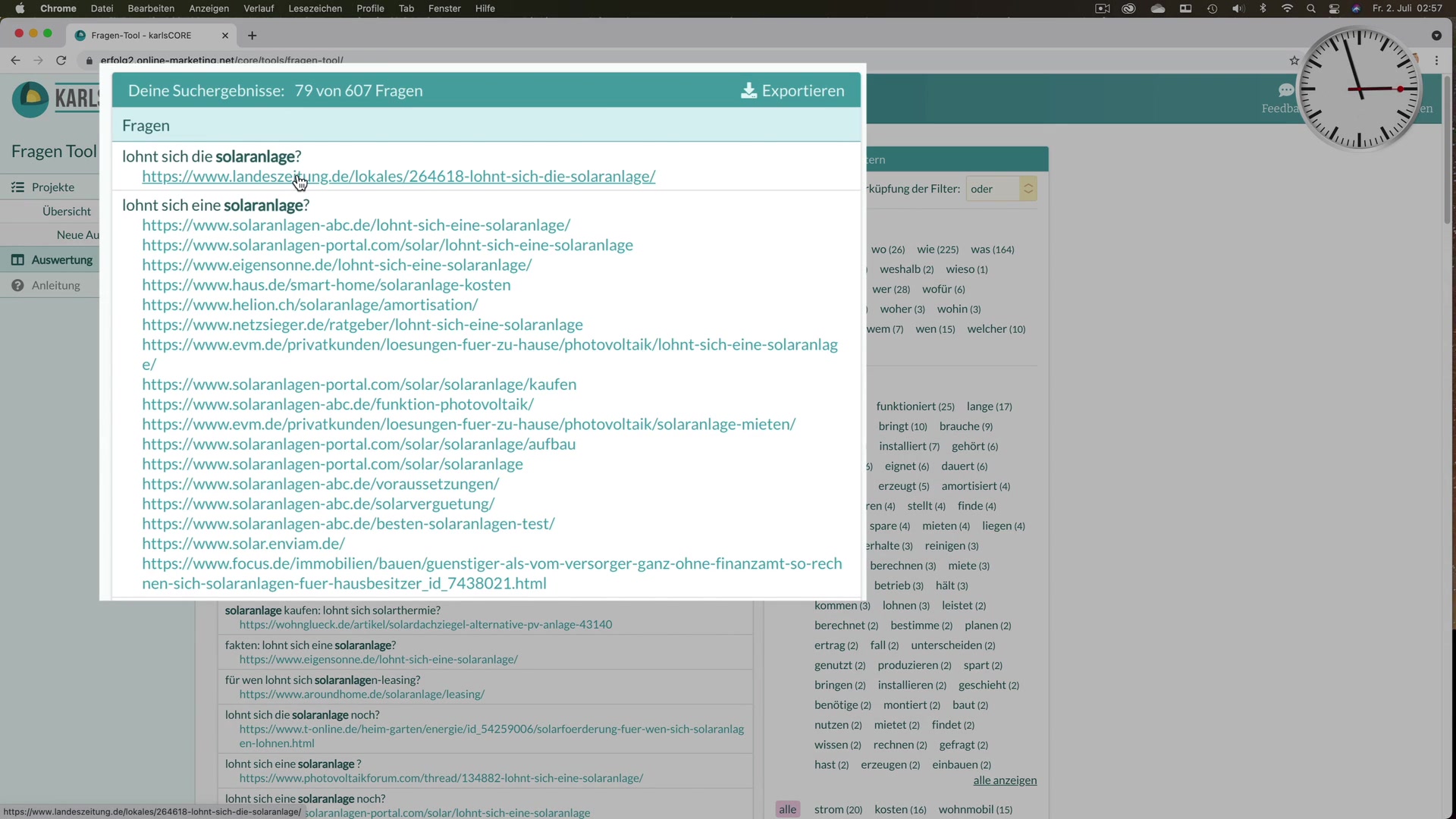Click the Projekte list icon
The width and height of the screenshot is (1456, 819).
pos(17,187)
